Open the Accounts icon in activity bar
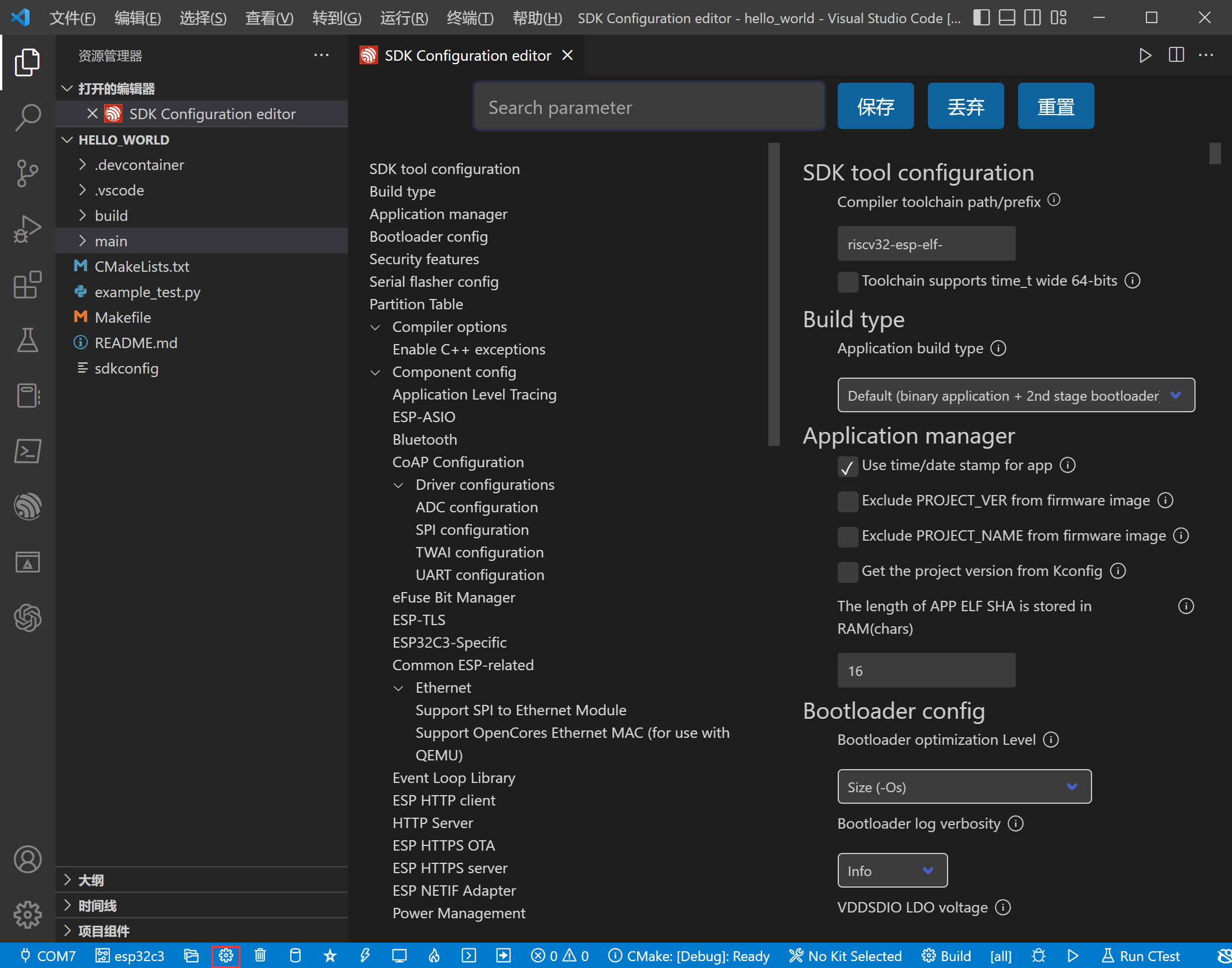1232x968 pixels. 27,859
